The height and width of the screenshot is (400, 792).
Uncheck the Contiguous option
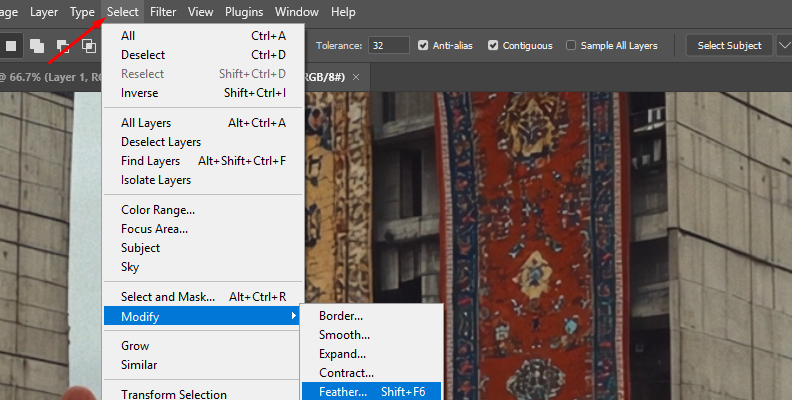[493, 45]
